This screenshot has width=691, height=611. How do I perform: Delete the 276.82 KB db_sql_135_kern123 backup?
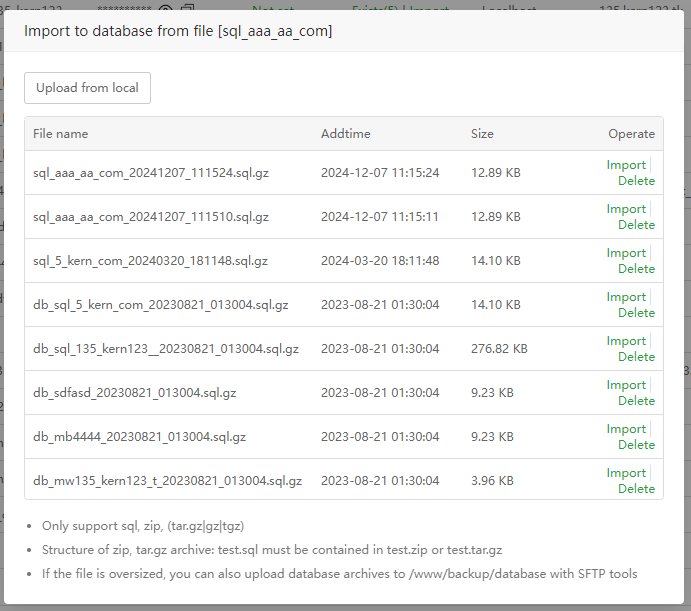pos(636,357)
